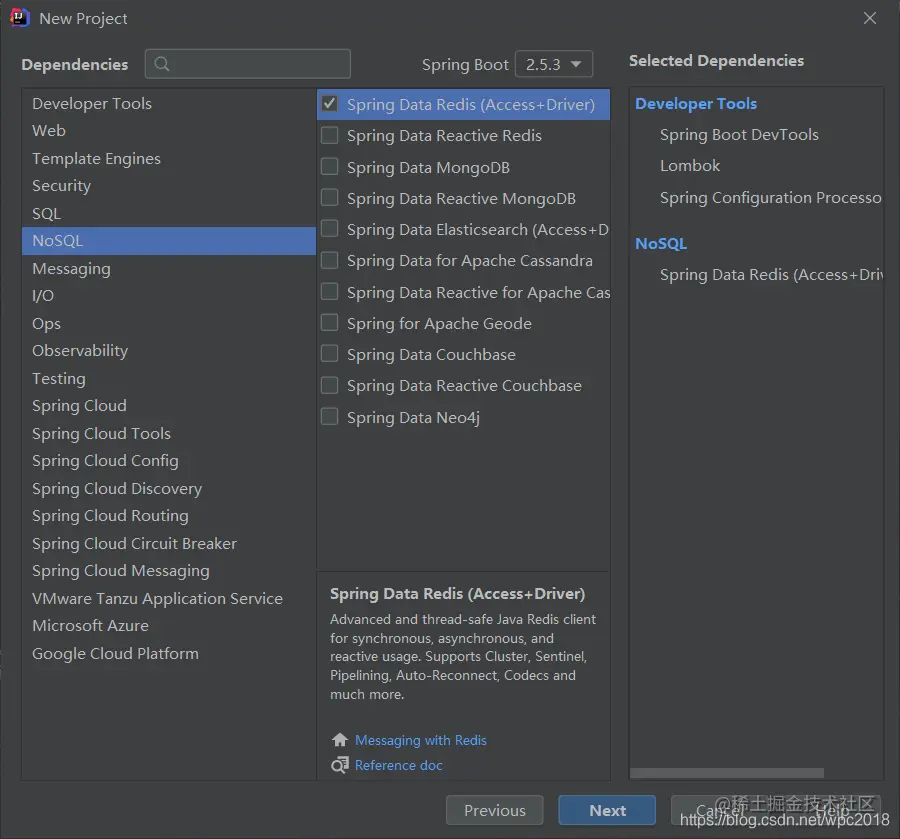Click the Selected Dependencies horizontal scrollbar
The width and height of the screenshot is (900, 839).
[x=727, y=773]
